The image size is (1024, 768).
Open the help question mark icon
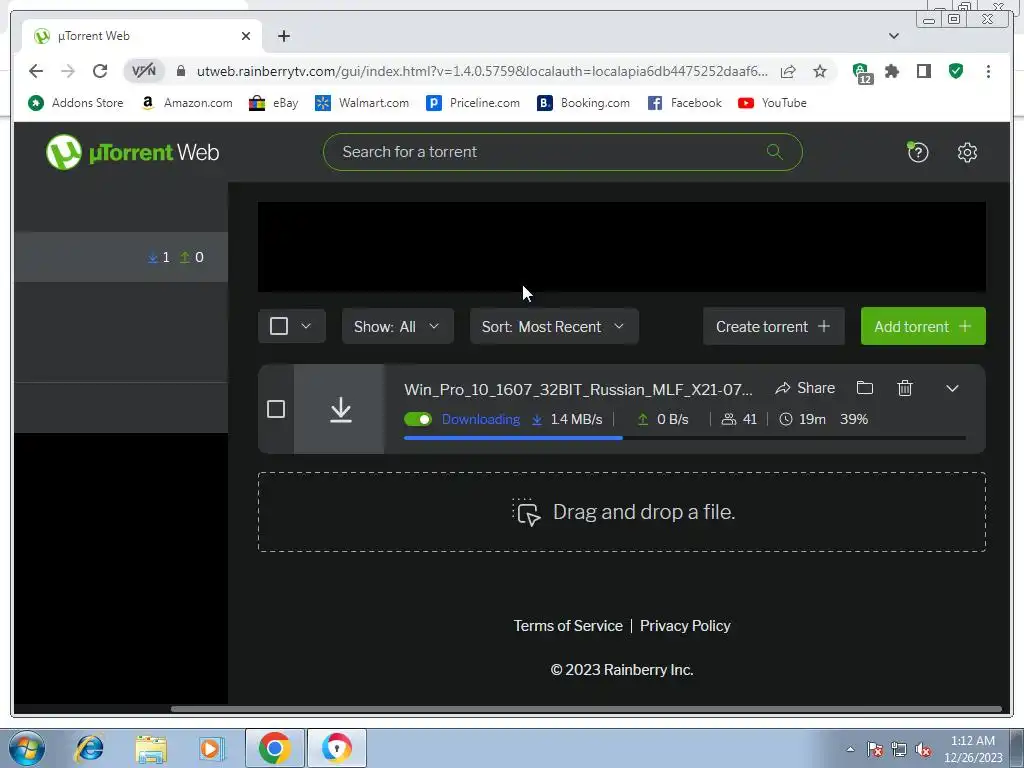point(918,152)
